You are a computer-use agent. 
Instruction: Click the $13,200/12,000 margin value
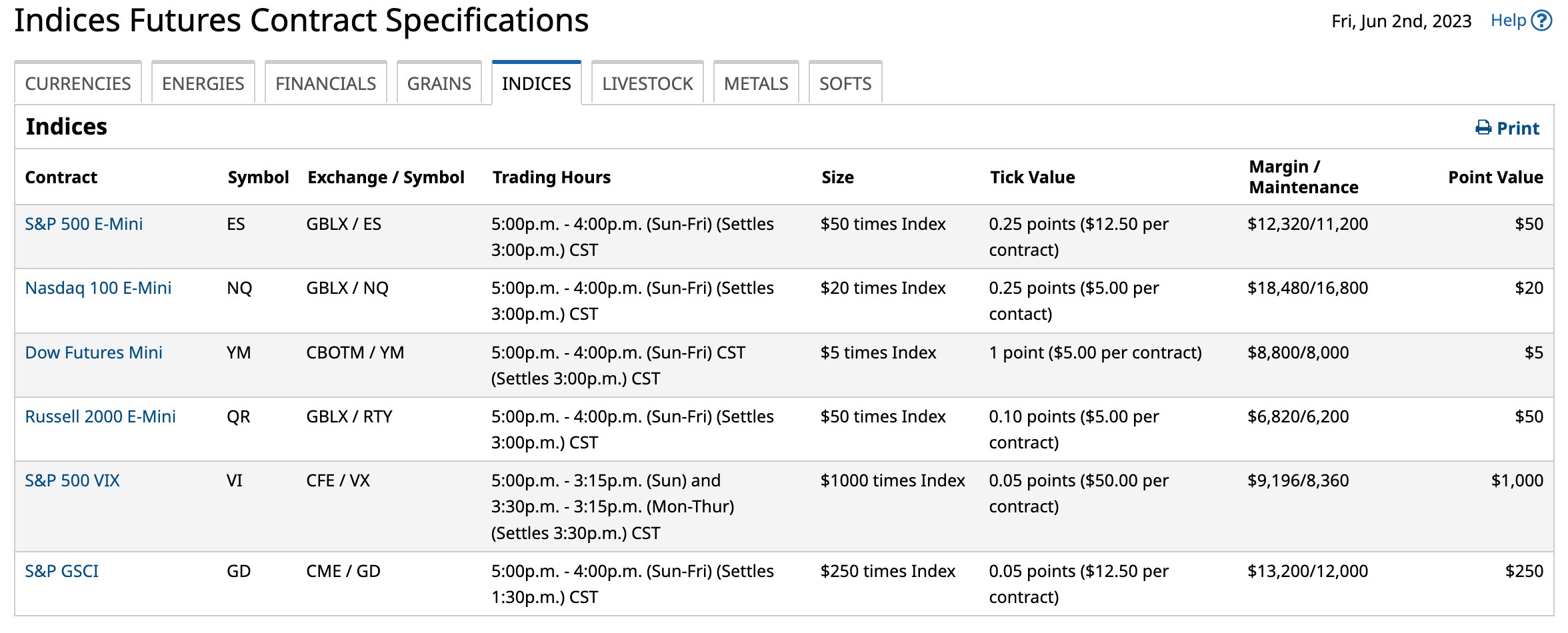[x=1307, y=571]
